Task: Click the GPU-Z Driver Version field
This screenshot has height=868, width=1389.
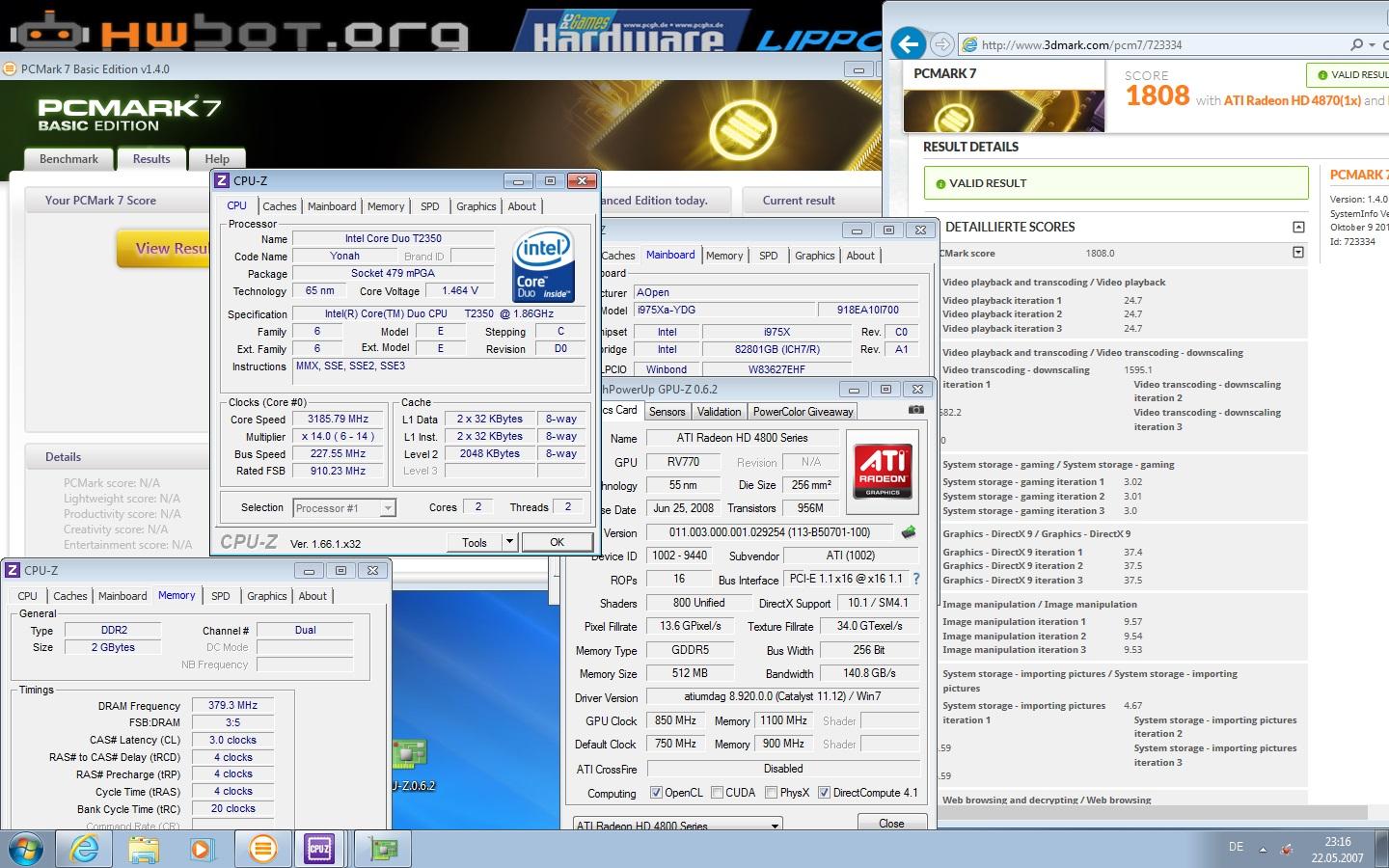Action: click(x=782, y=696)
